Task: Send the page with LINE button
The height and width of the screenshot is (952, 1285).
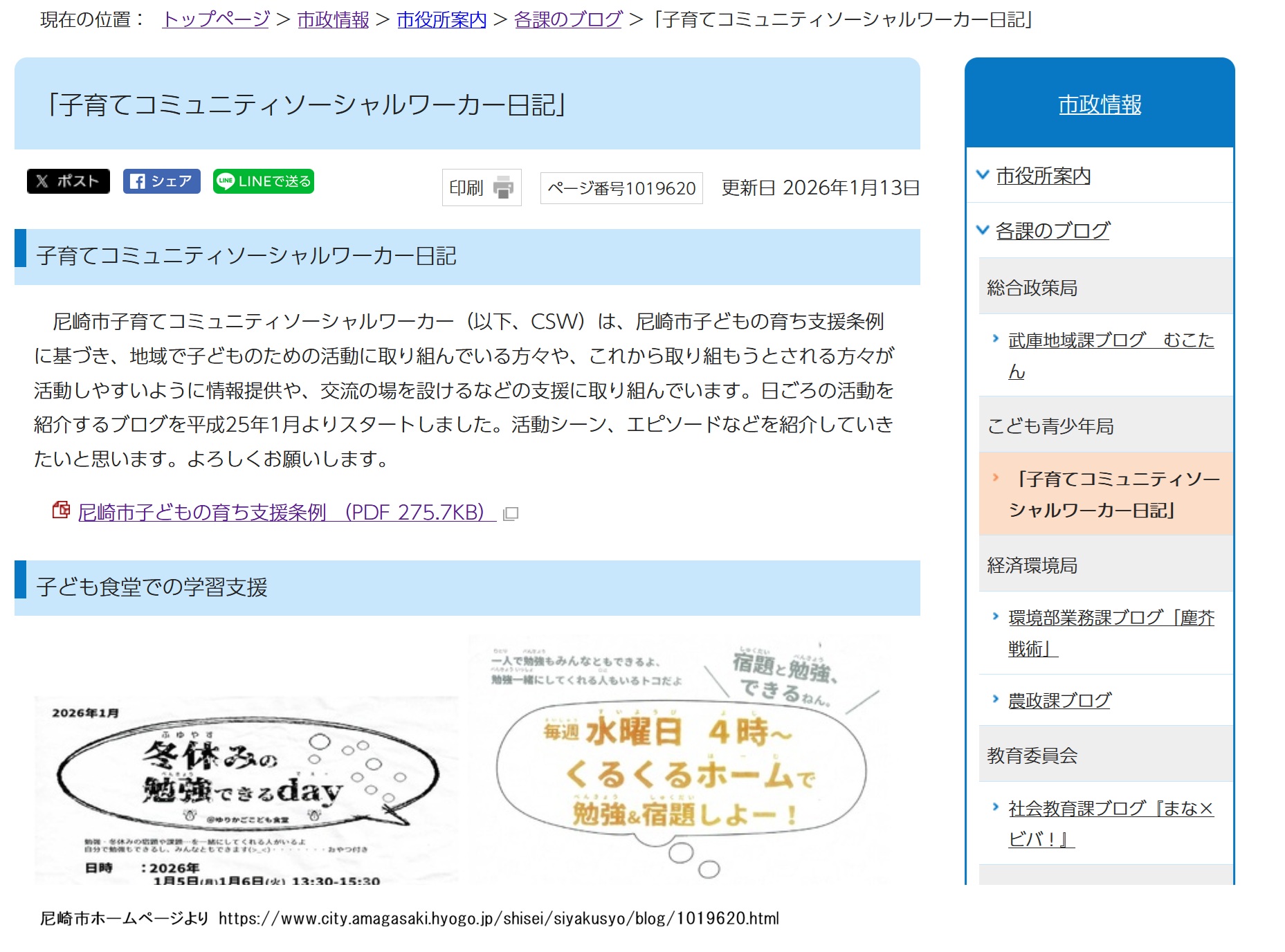Action: 263,181
